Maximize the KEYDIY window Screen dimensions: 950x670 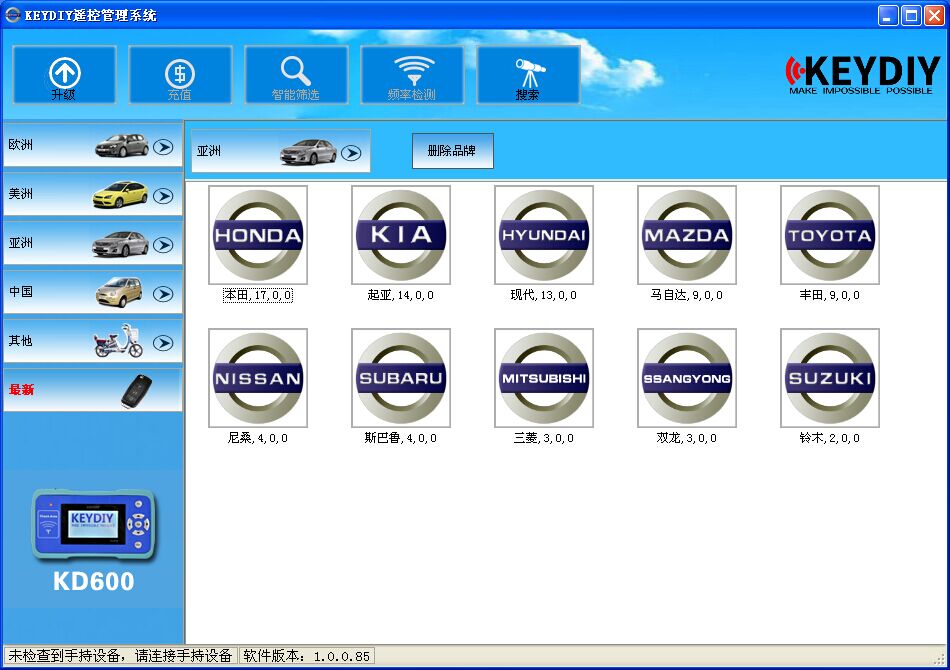coord(911,16)
